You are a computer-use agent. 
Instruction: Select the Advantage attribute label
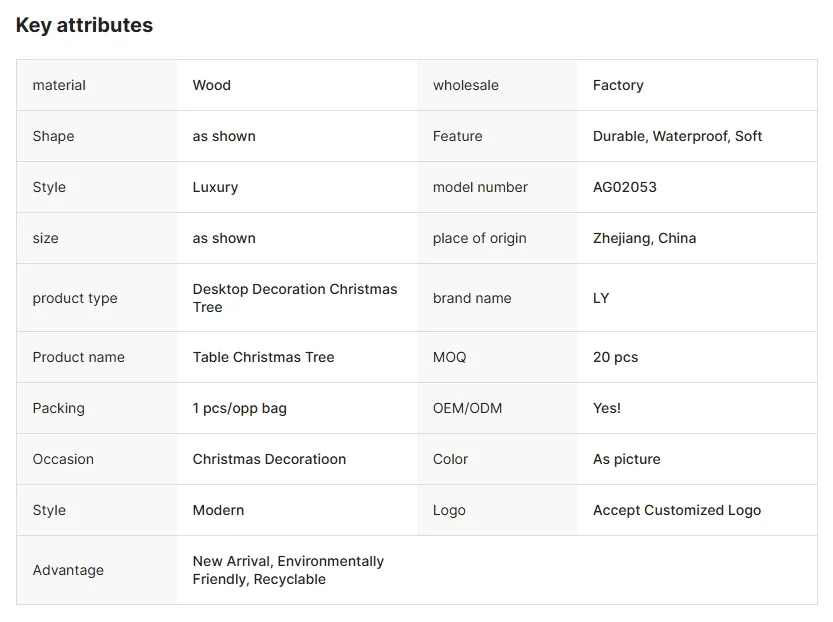point(68,570)
